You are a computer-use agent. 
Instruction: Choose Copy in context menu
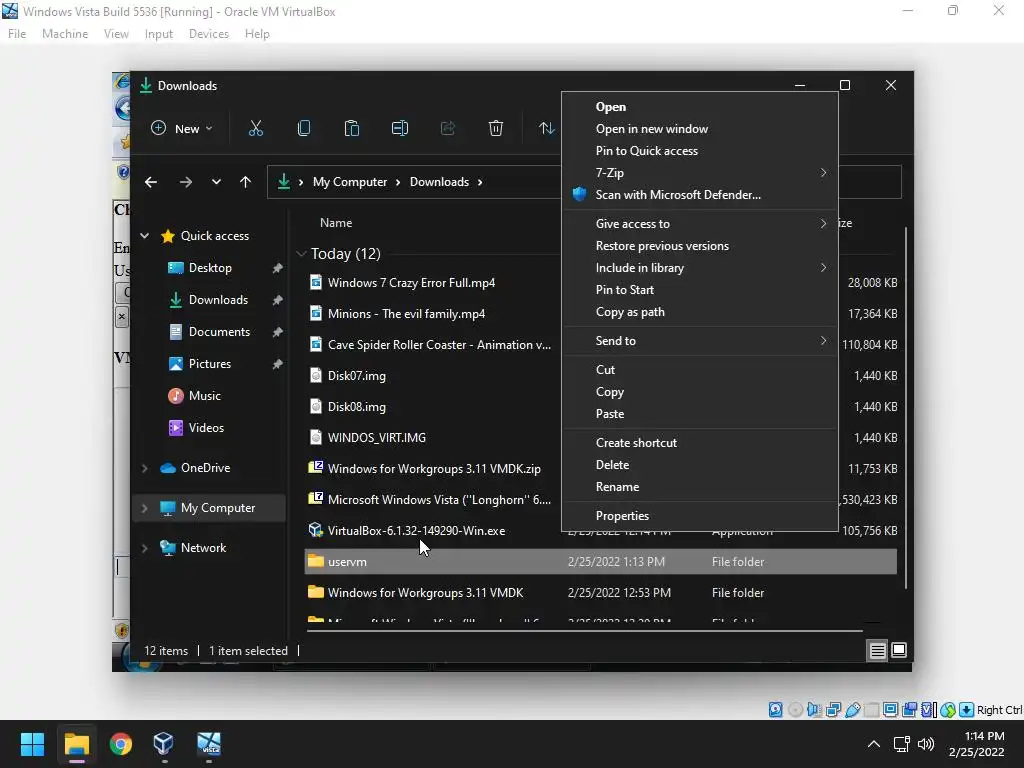coord(700,392)
